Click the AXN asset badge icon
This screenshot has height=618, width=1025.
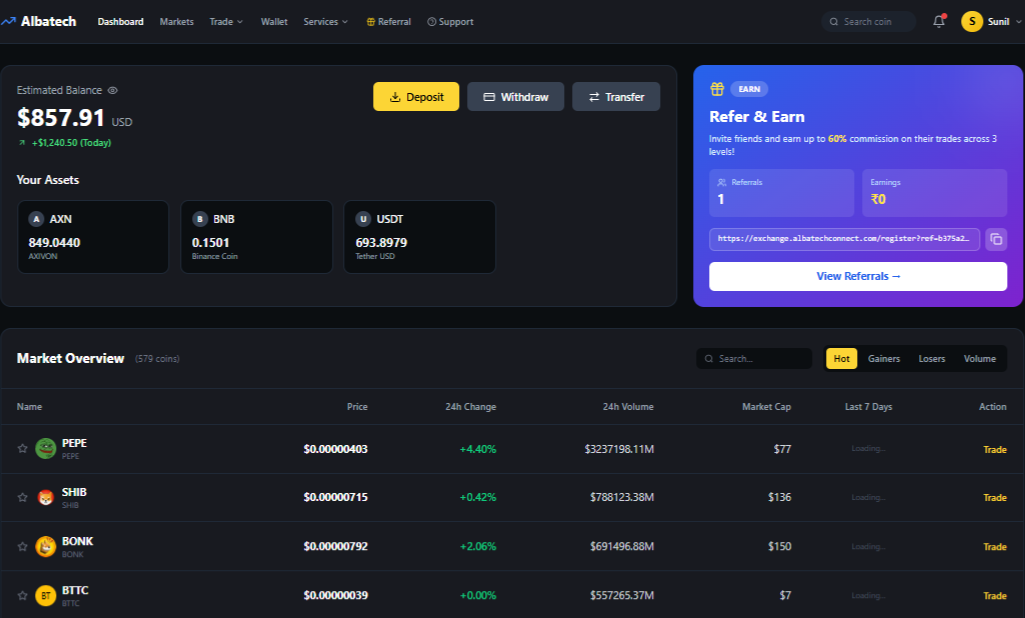tap(37, 219)
